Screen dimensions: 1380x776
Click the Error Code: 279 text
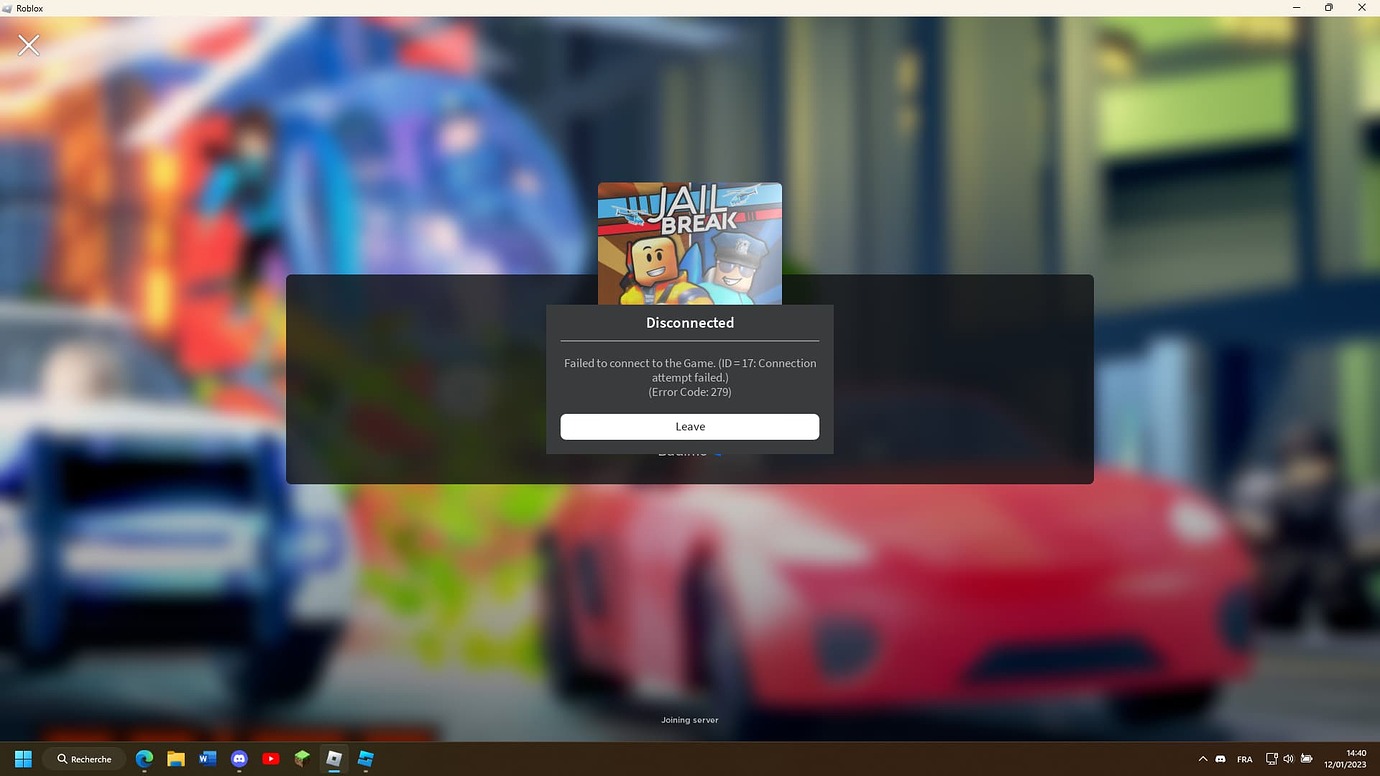690,392
